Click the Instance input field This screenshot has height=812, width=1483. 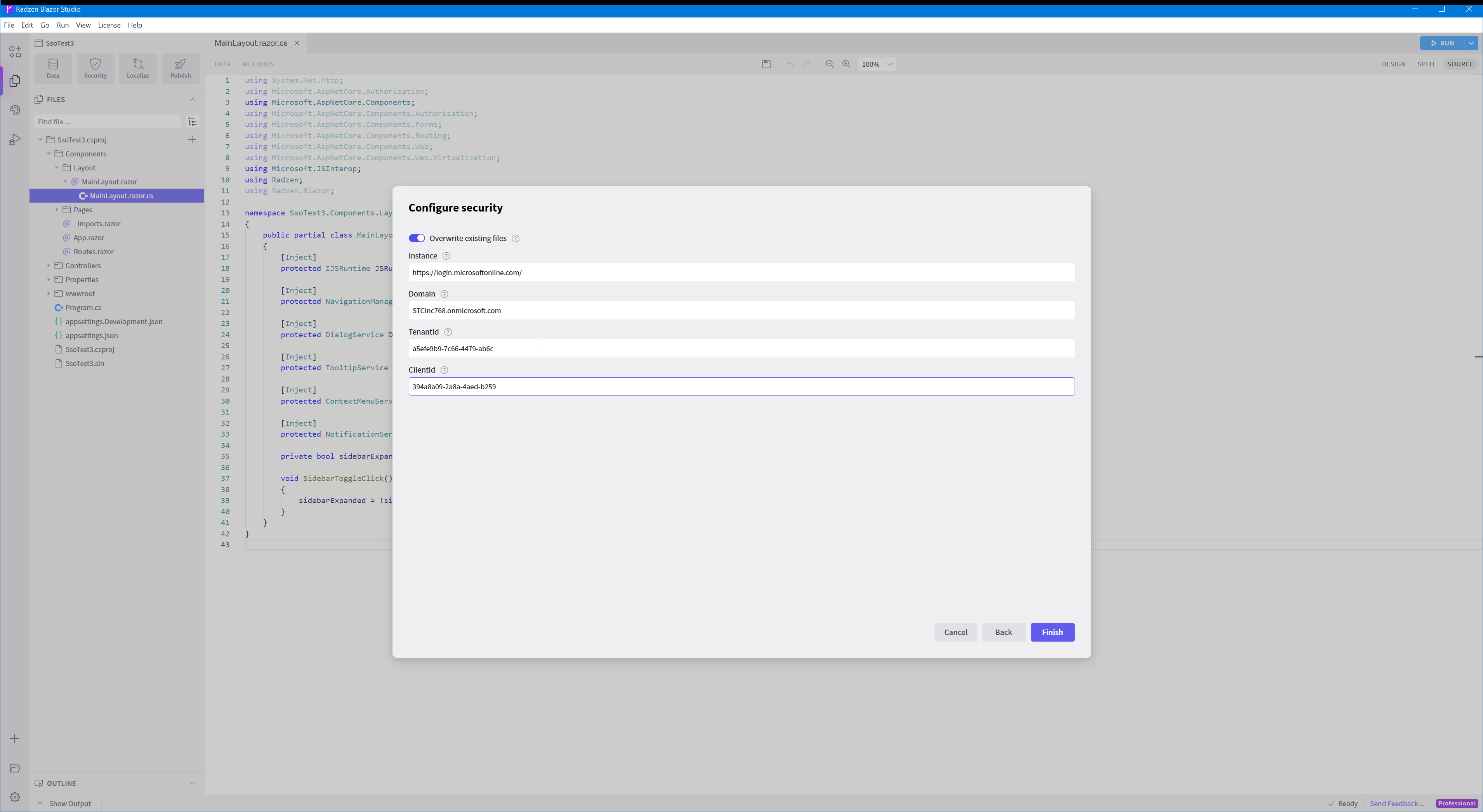click(x=741, y=273)
